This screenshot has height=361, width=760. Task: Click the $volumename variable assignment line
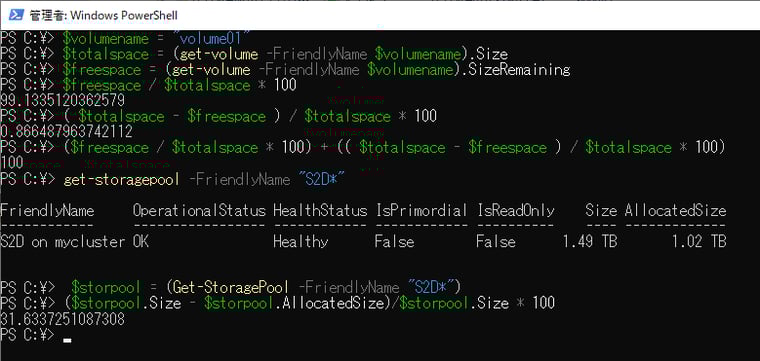coord(125,38)
